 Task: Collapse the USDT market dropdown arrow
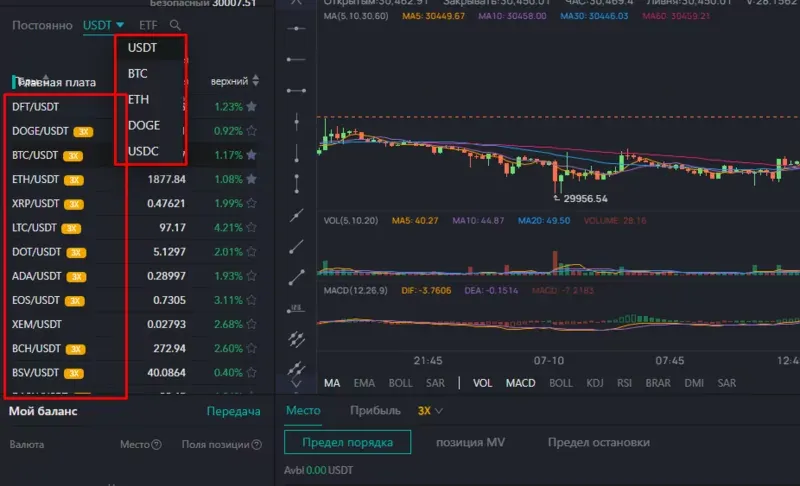click(x=120, y=24)
